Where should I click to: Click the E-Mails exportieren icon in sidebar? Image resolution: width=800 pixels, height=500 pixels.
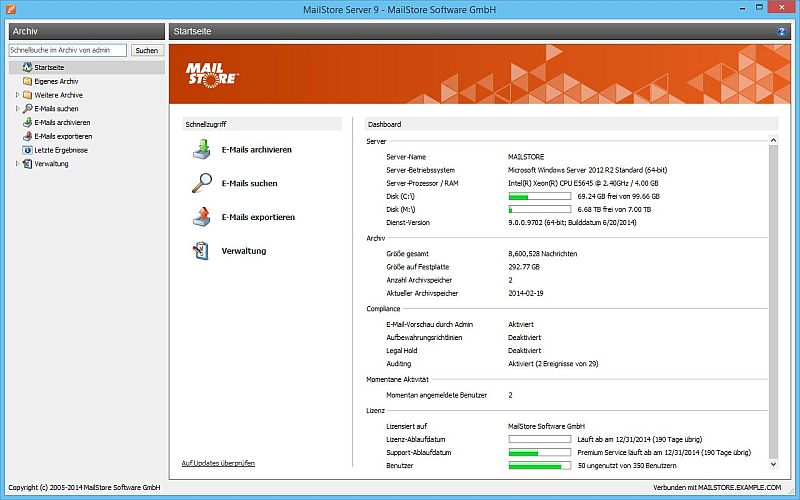pos(27,136)
